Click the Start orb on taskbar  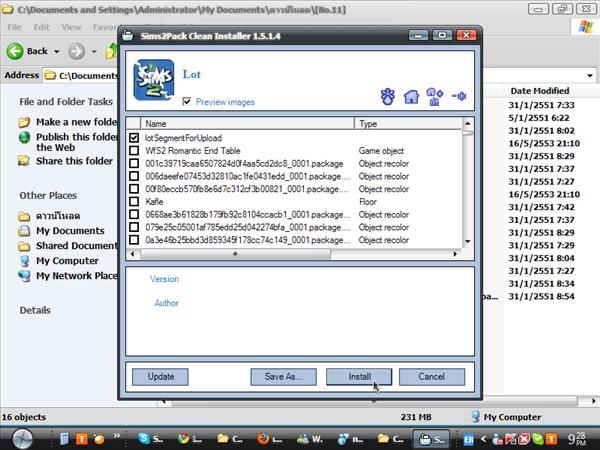23,439
